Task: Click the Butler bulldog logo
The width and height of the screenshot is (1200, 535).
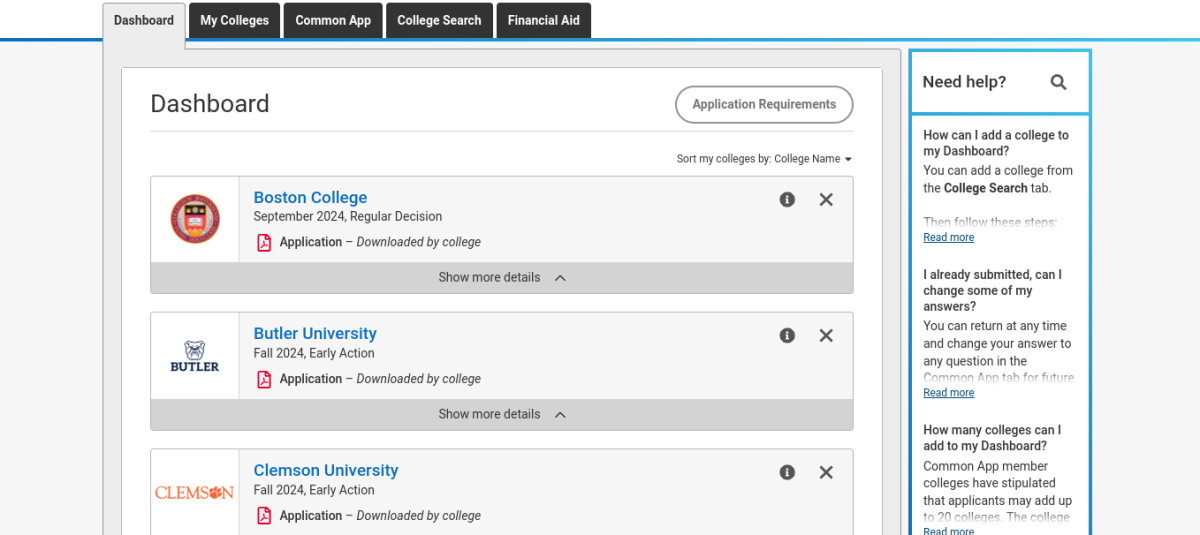Action: pos(195,356)
